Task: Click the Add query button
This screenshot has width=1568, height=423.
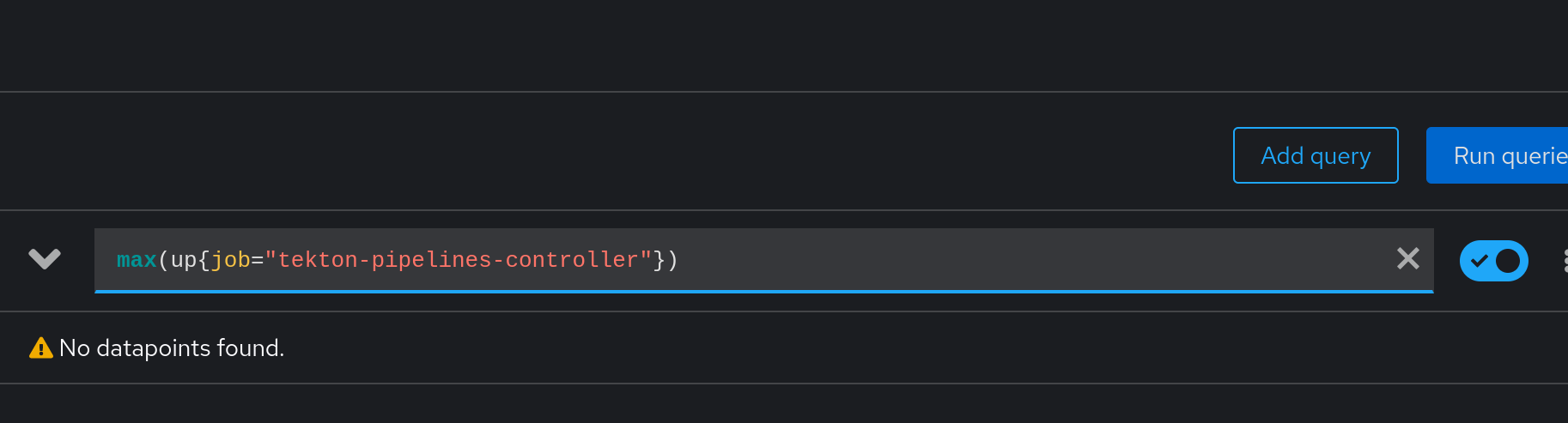Action: click(x=1316, y=155)
